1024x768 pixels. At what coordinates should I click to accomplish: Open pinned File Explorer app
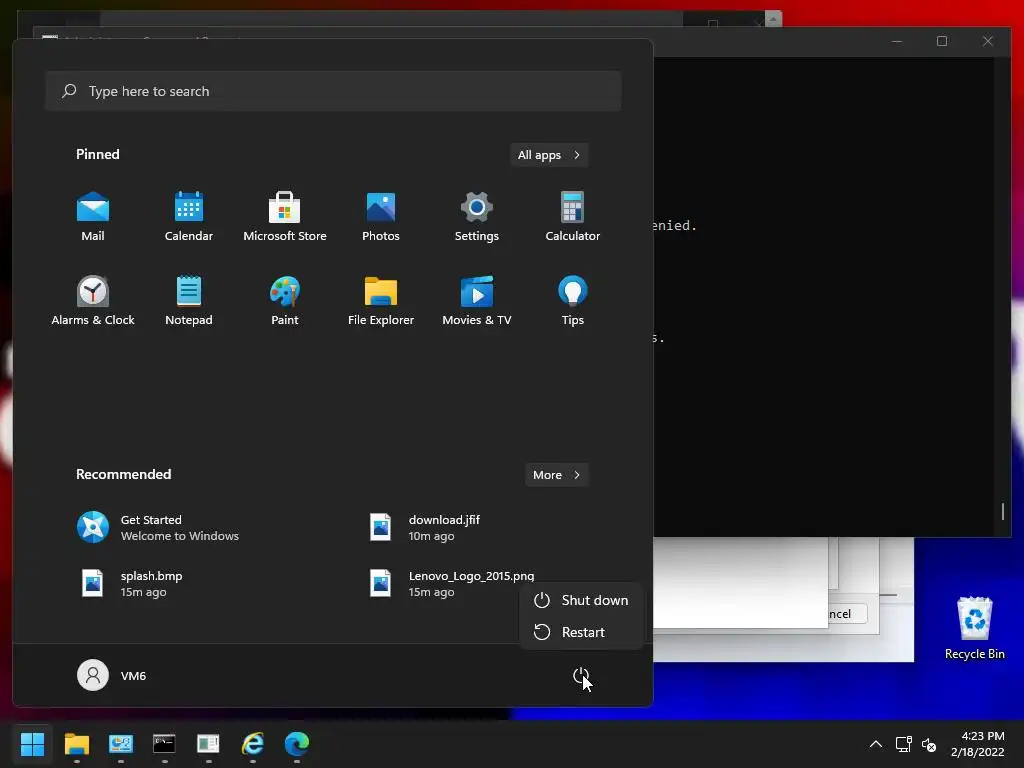tap(381, 300)
